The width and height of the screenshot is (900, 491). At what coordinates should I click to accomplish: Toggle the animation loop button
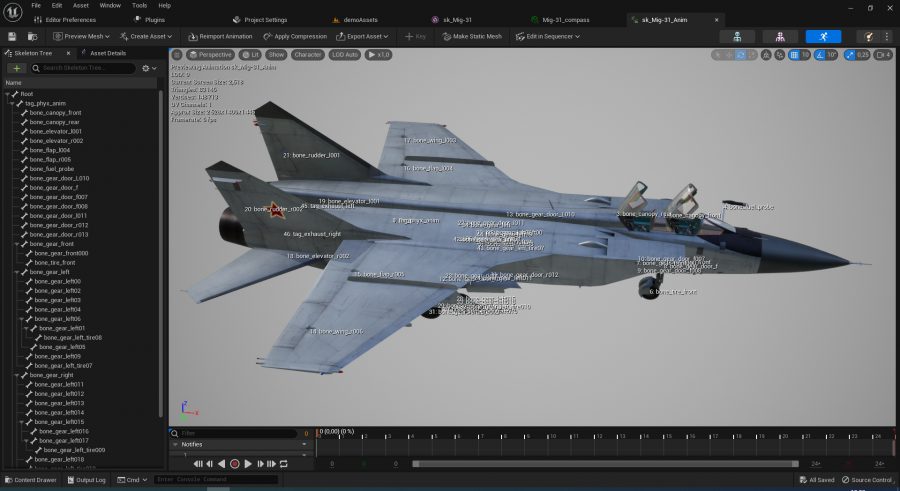284,464
